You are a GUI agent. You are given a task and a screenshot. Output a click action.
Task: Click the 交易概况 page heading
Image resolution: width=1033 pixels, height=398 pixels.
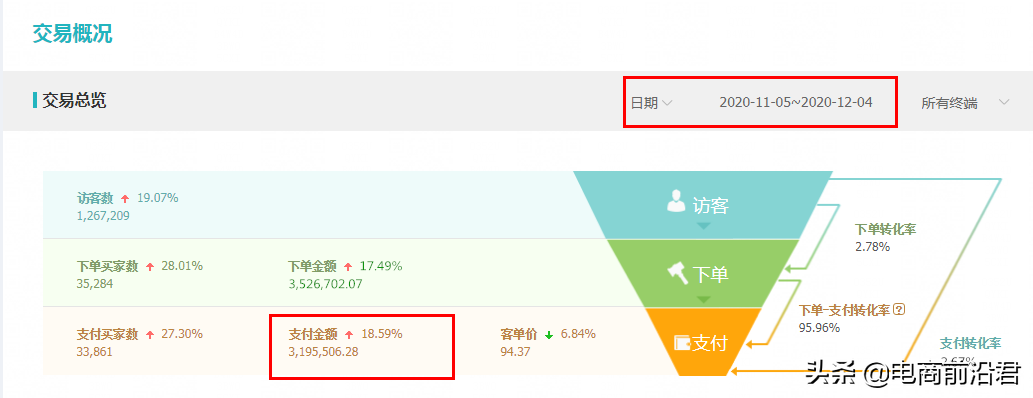coord(72,34)
